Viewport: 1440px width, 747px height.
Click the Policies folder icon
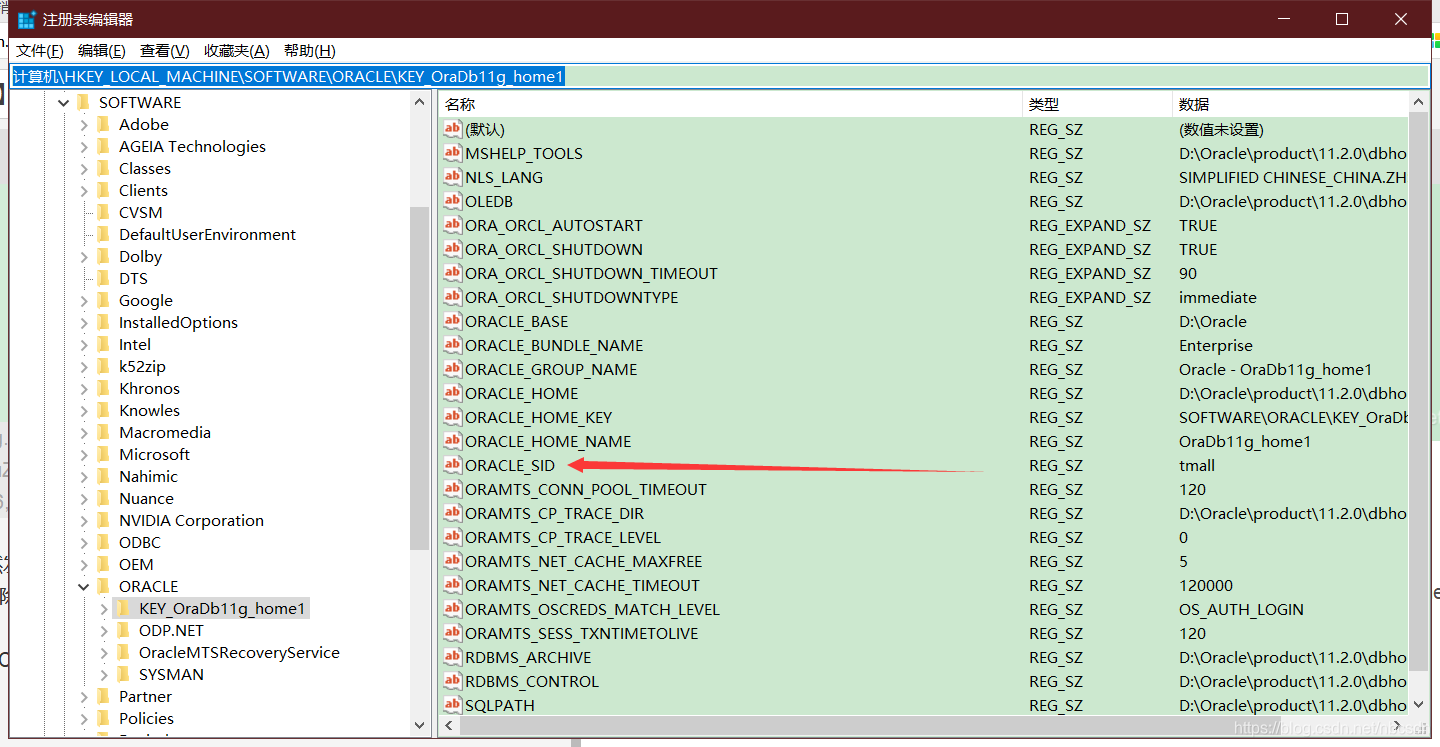coord(103,718)
